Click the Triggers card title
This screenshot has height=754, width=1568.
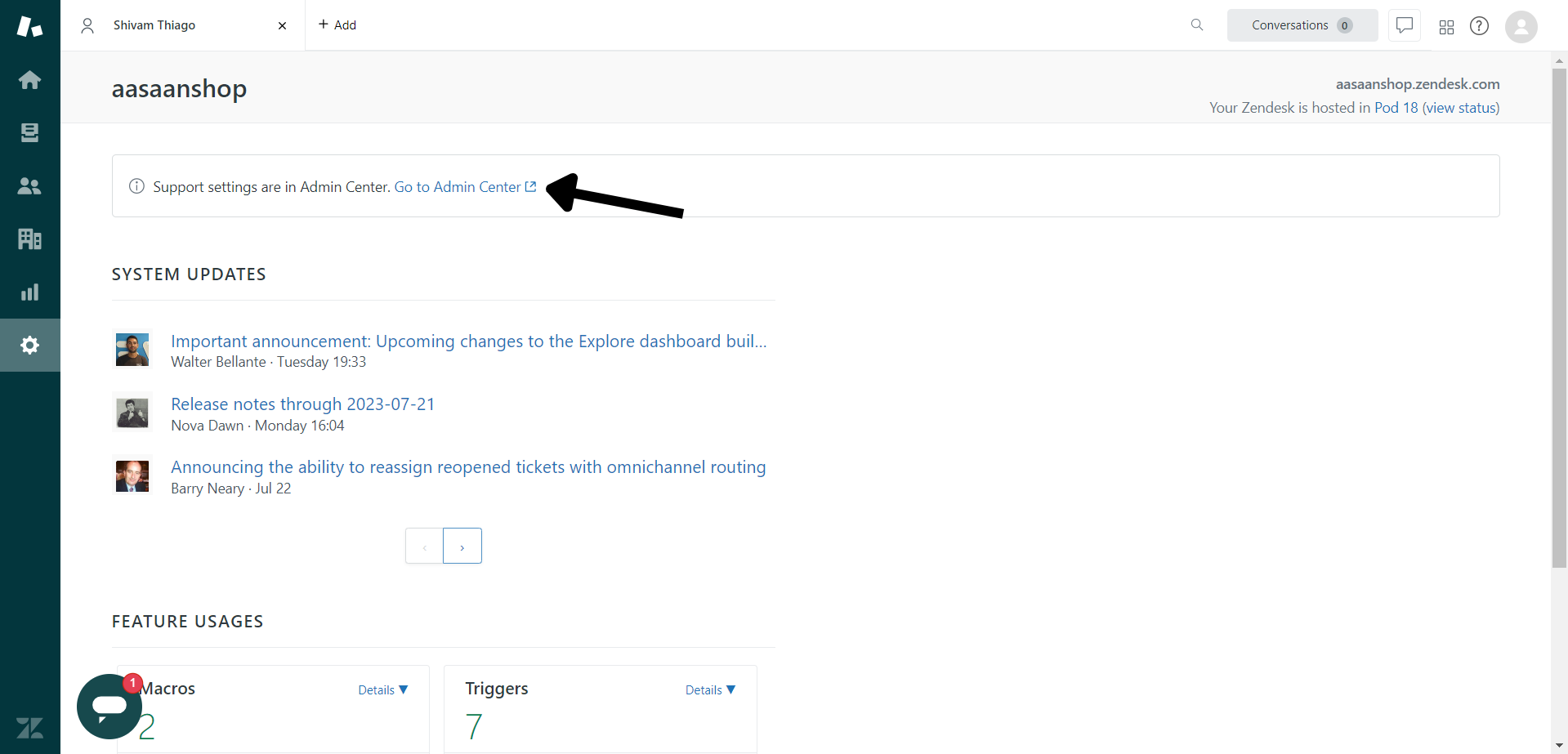pos(497,689)
